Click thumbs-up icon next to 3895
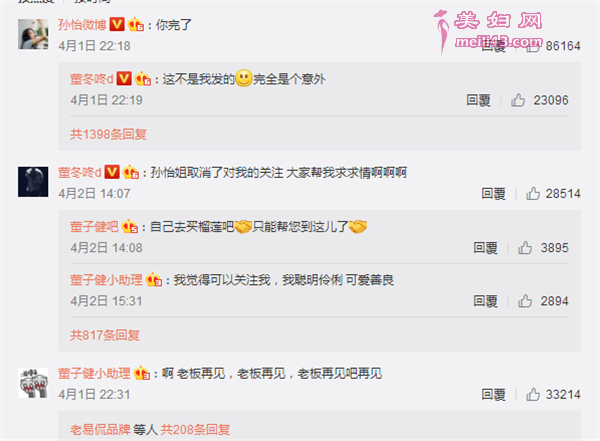Screen dimensions: 600x441 coord(525,248)
